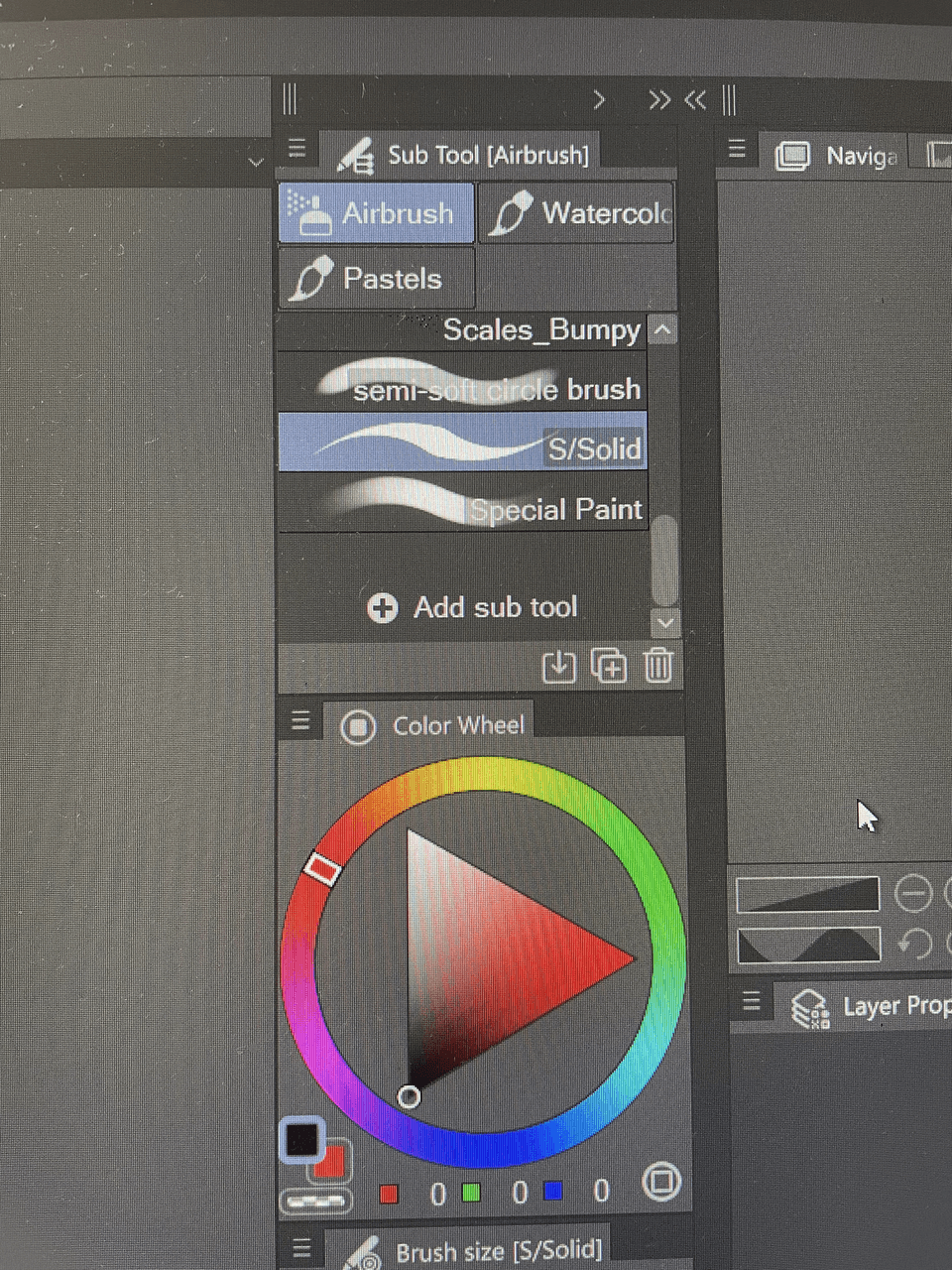Expand dock with double right chevrons

[x=659, y=99]
